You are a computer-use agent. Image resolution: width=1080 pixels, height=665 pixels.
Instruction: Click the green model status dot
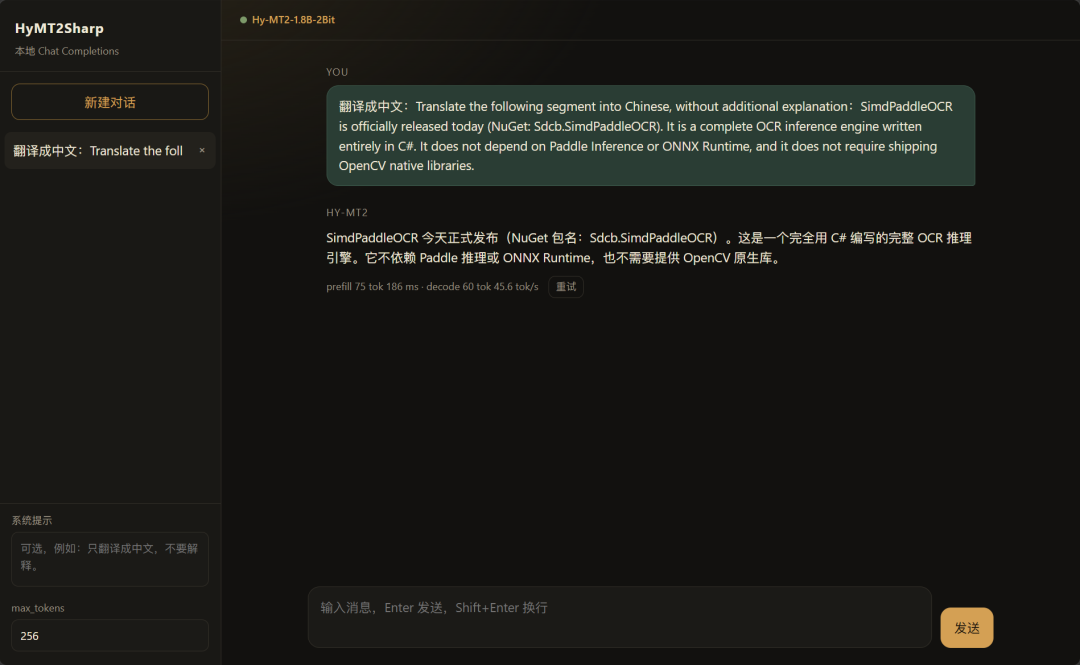click(x=243, y=20)
